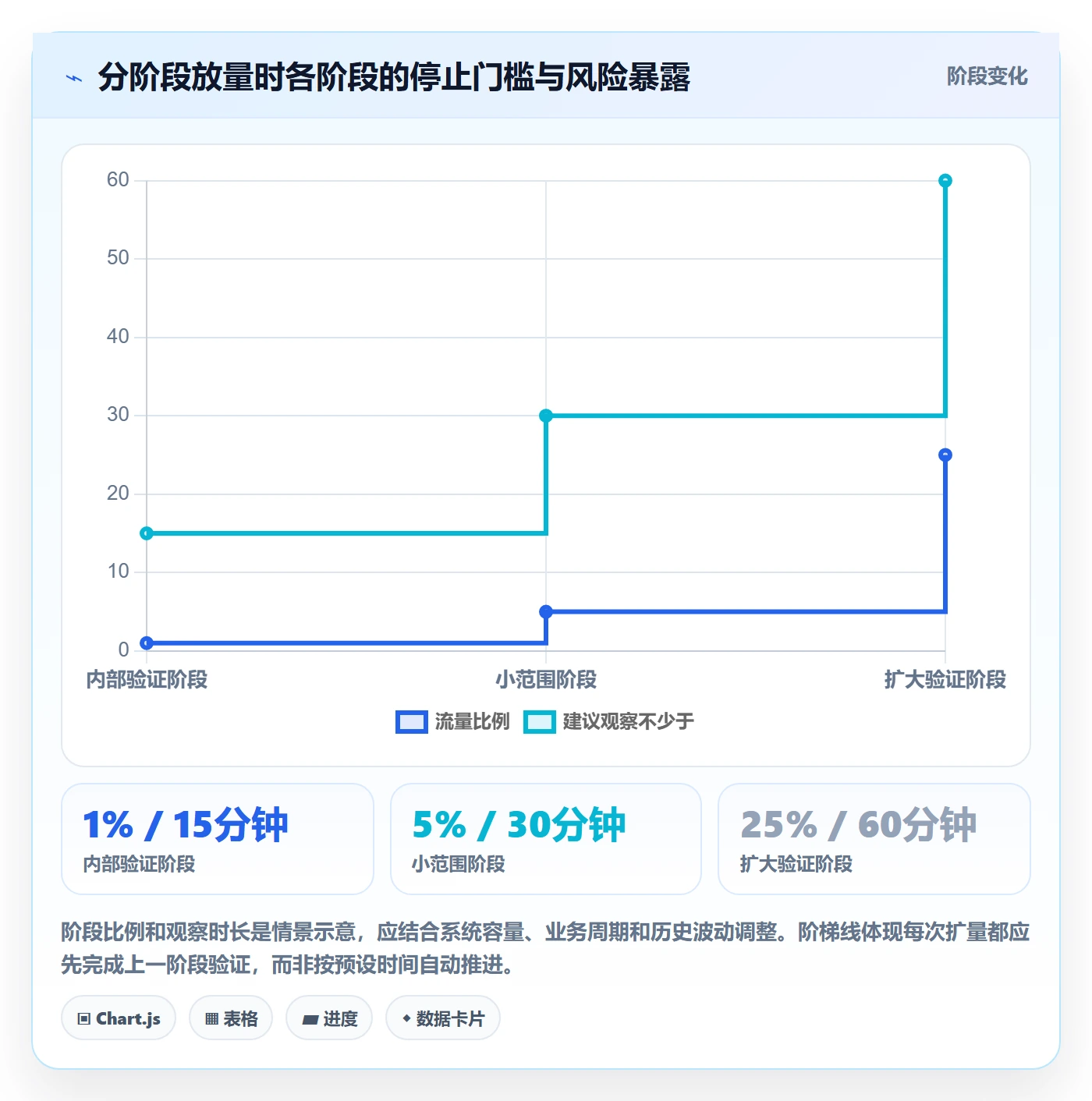This screenshot has height=1101, width=1092.
Task: Click the description paragraph starting 阶段比例和观察时长
Action: (546, 948)
